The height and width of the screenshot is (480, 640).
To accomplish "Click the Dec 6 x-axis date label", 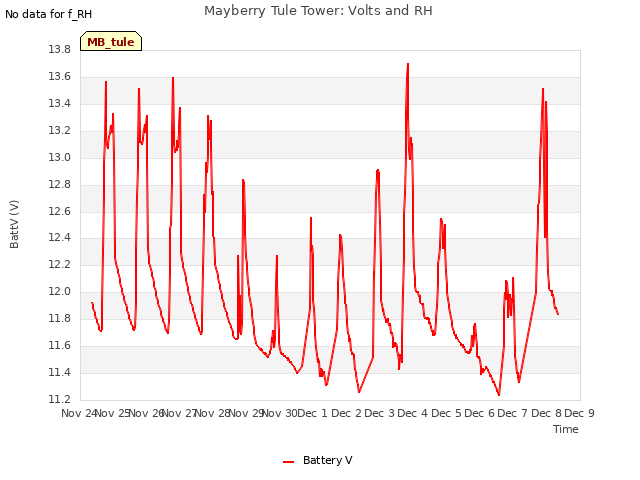I will tap(480, 413).
